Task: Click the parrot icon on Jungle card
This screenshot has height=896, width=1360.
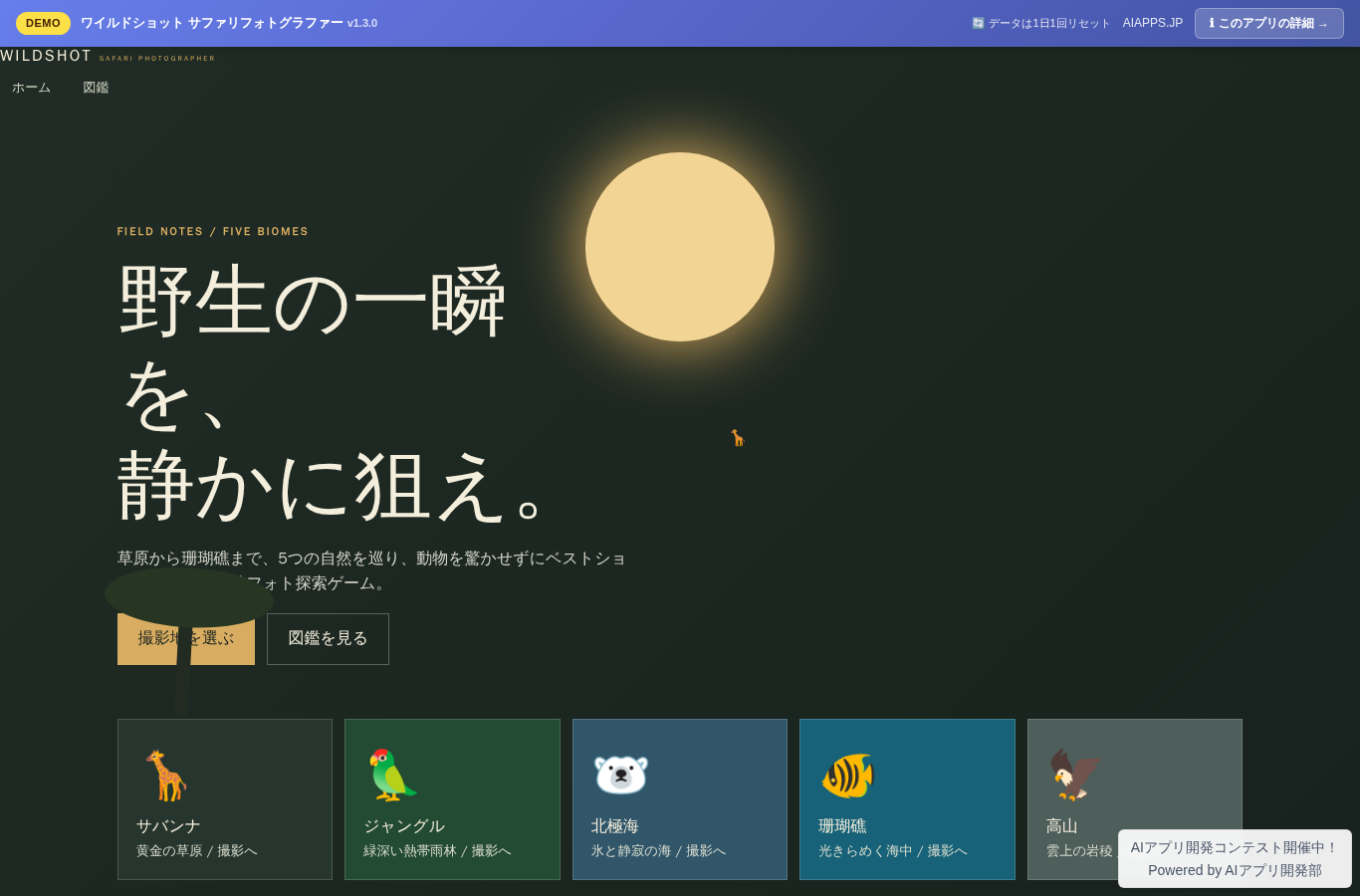Action: 392,775
